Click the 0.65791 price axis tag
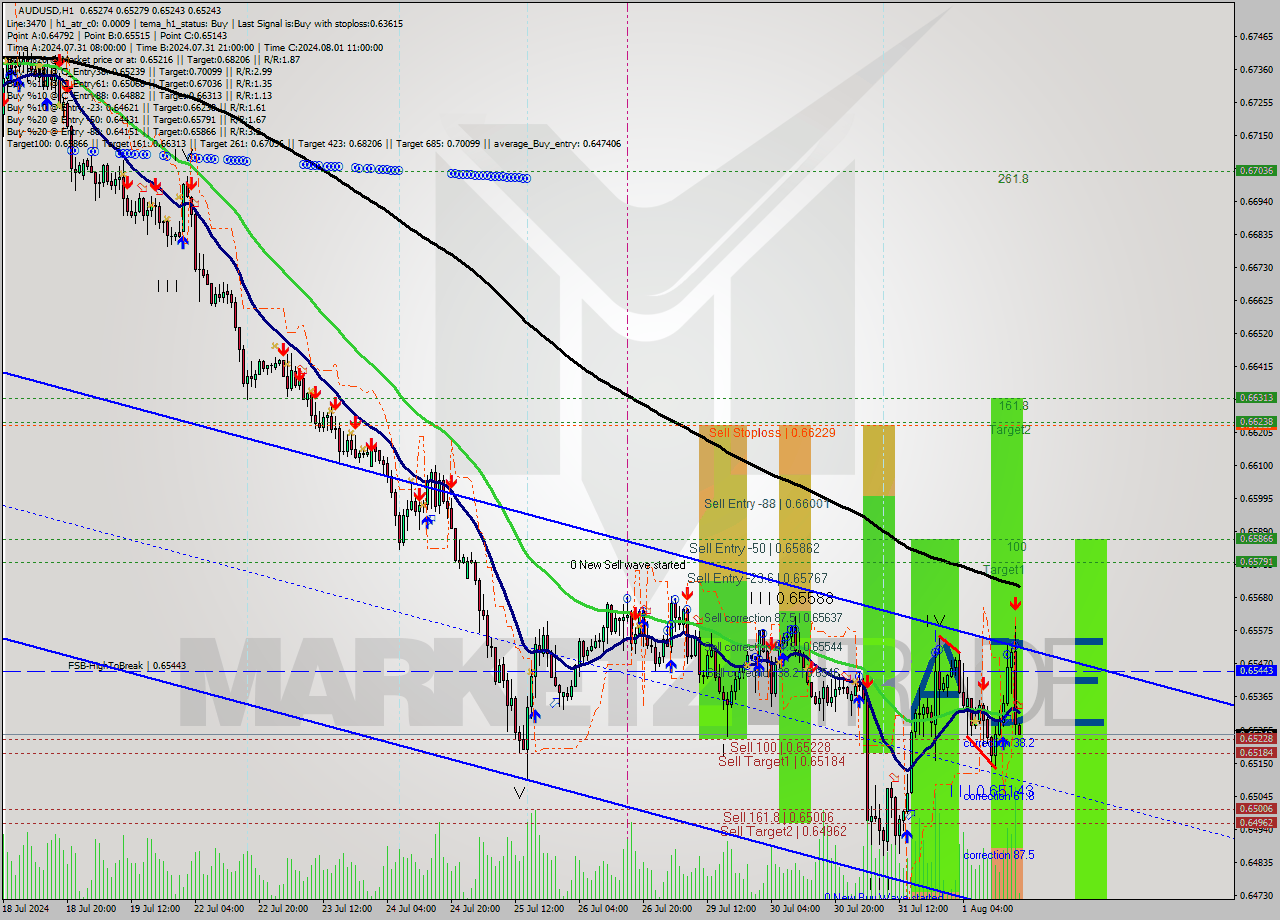Image resolution: width=1280 pixels, height=920 pixels. point(1256,562)
